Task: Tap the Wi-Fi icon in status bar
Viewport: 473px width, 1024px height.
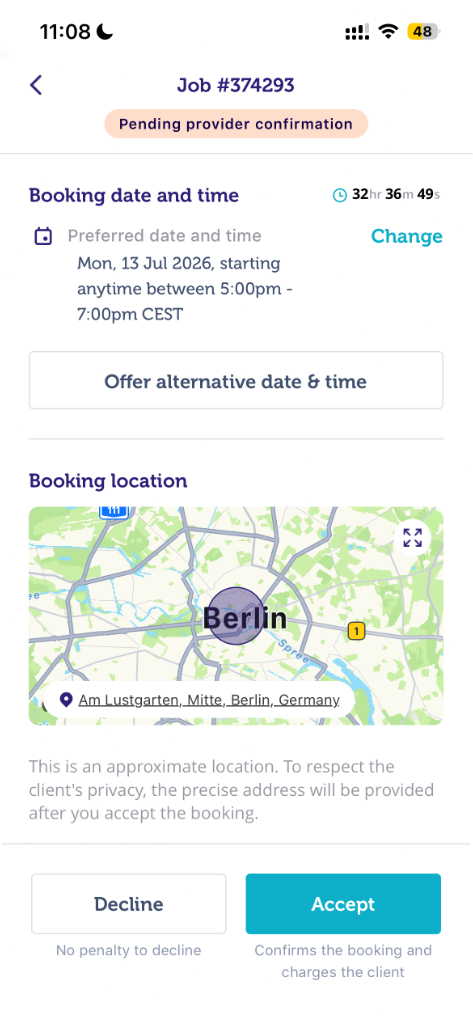Action: click(x=389, y=31)
